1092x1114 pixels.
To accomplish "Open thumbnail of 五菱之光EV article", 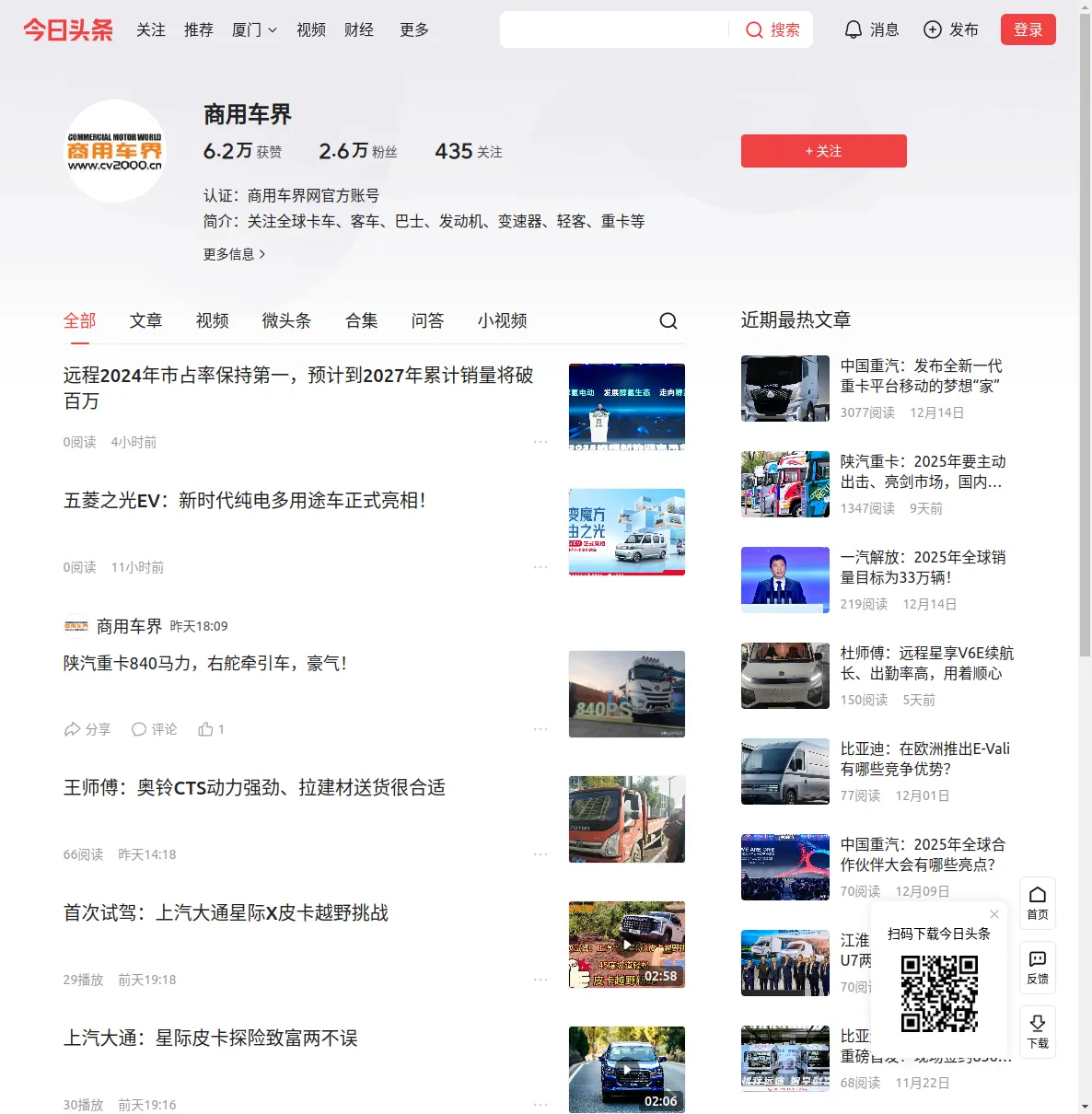I will coord(627,532).
